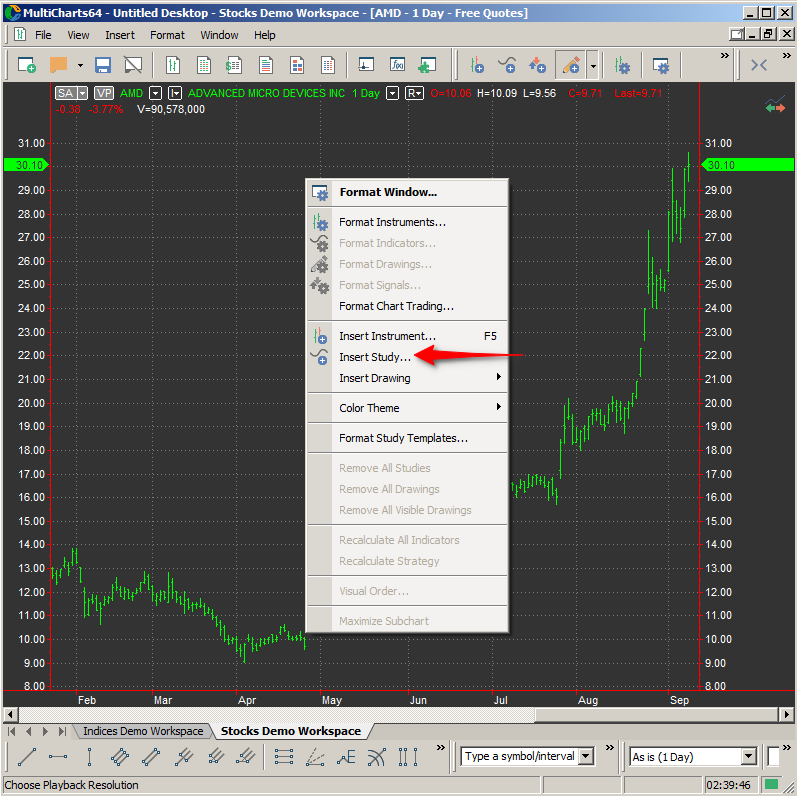Select the Horizontal Line drawing tool

pos(58,757)
